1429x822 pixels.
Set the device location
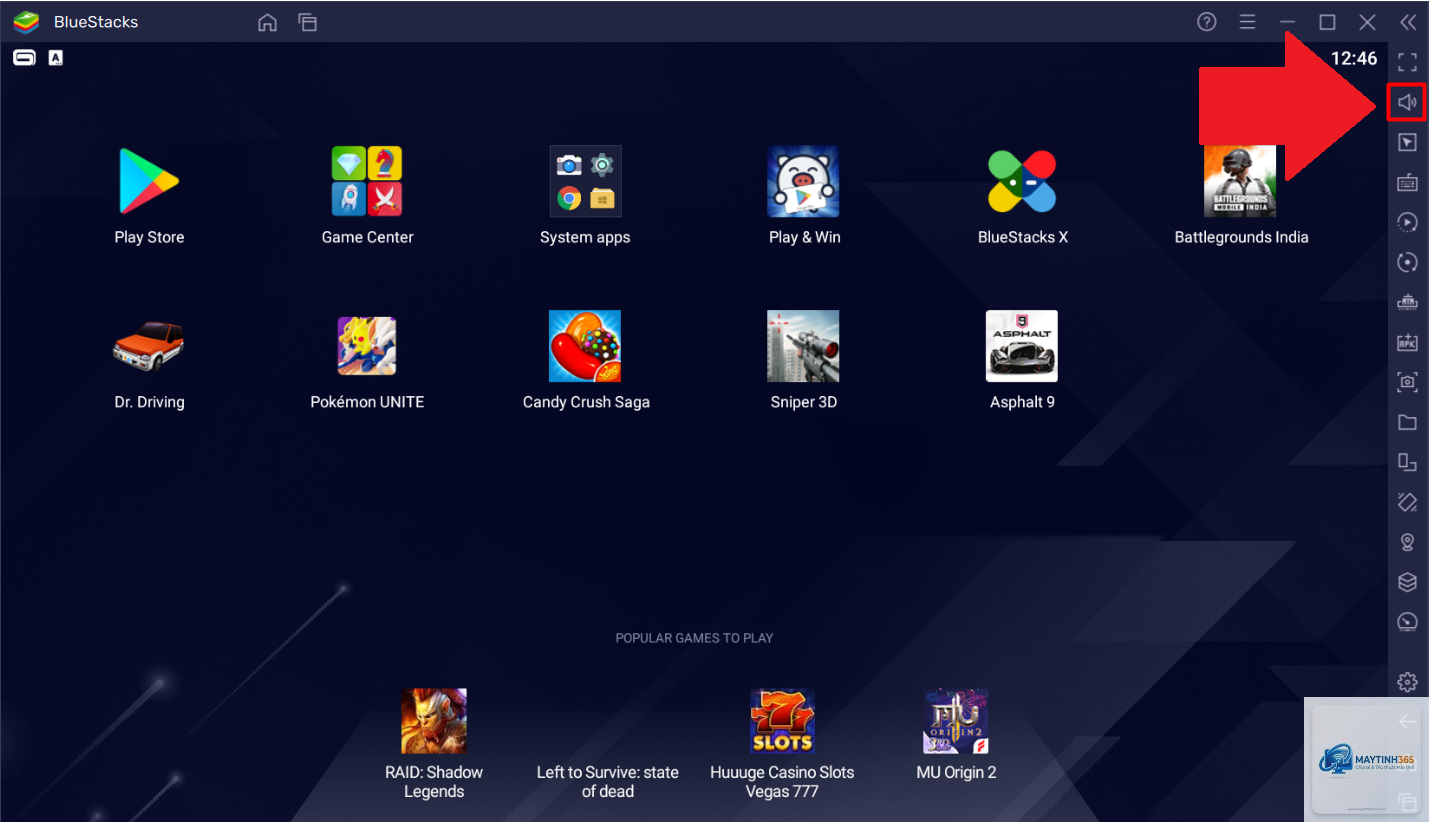[x=1407, y=542]
